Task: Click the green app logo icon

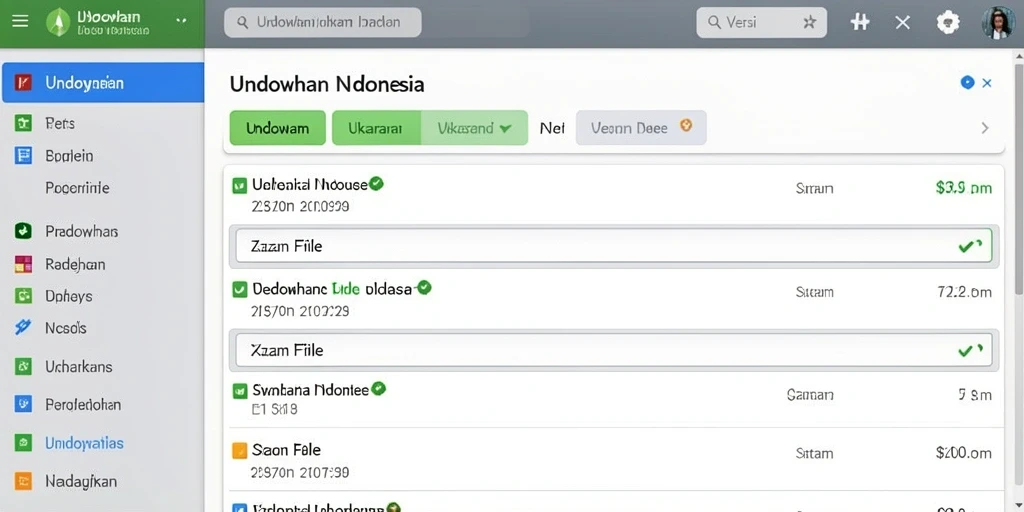Action: pos(58,22)
